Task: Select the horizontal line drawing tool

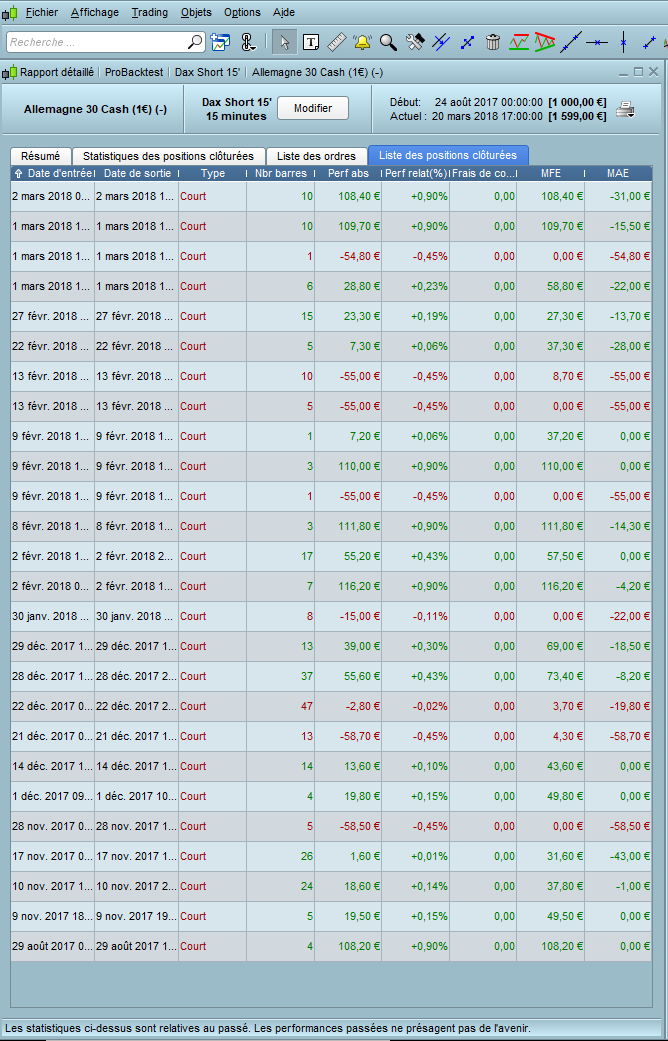Action: [597, 42]
